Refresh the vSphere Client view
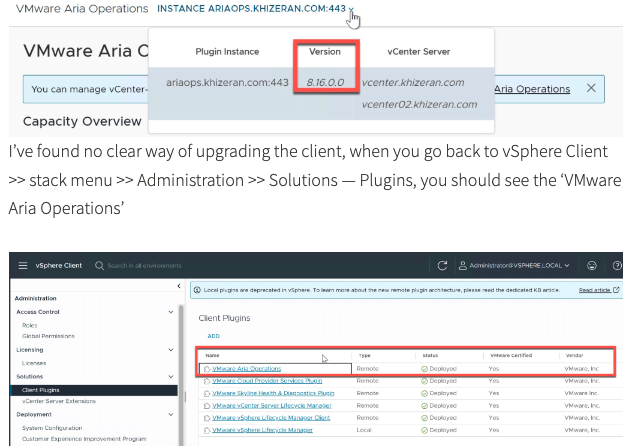Image resolution: width=626 pixels, height=448 pixels. pyautogui.click(x=442, y=266)
